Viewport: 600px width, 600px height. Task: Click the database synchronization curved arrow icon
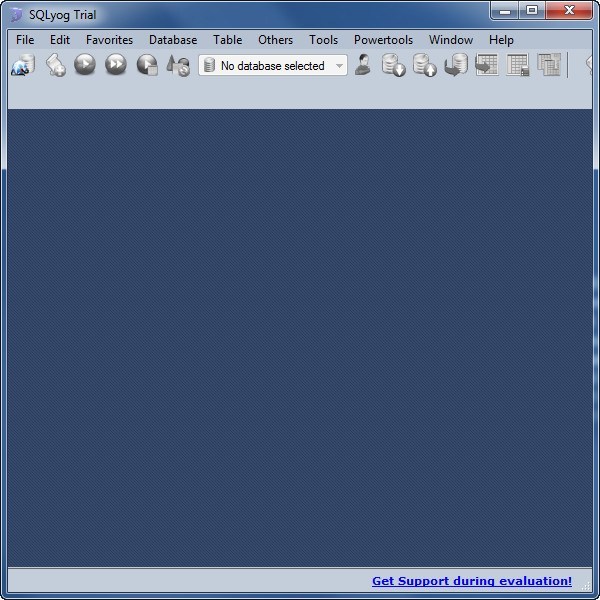(x=456, y=65)
